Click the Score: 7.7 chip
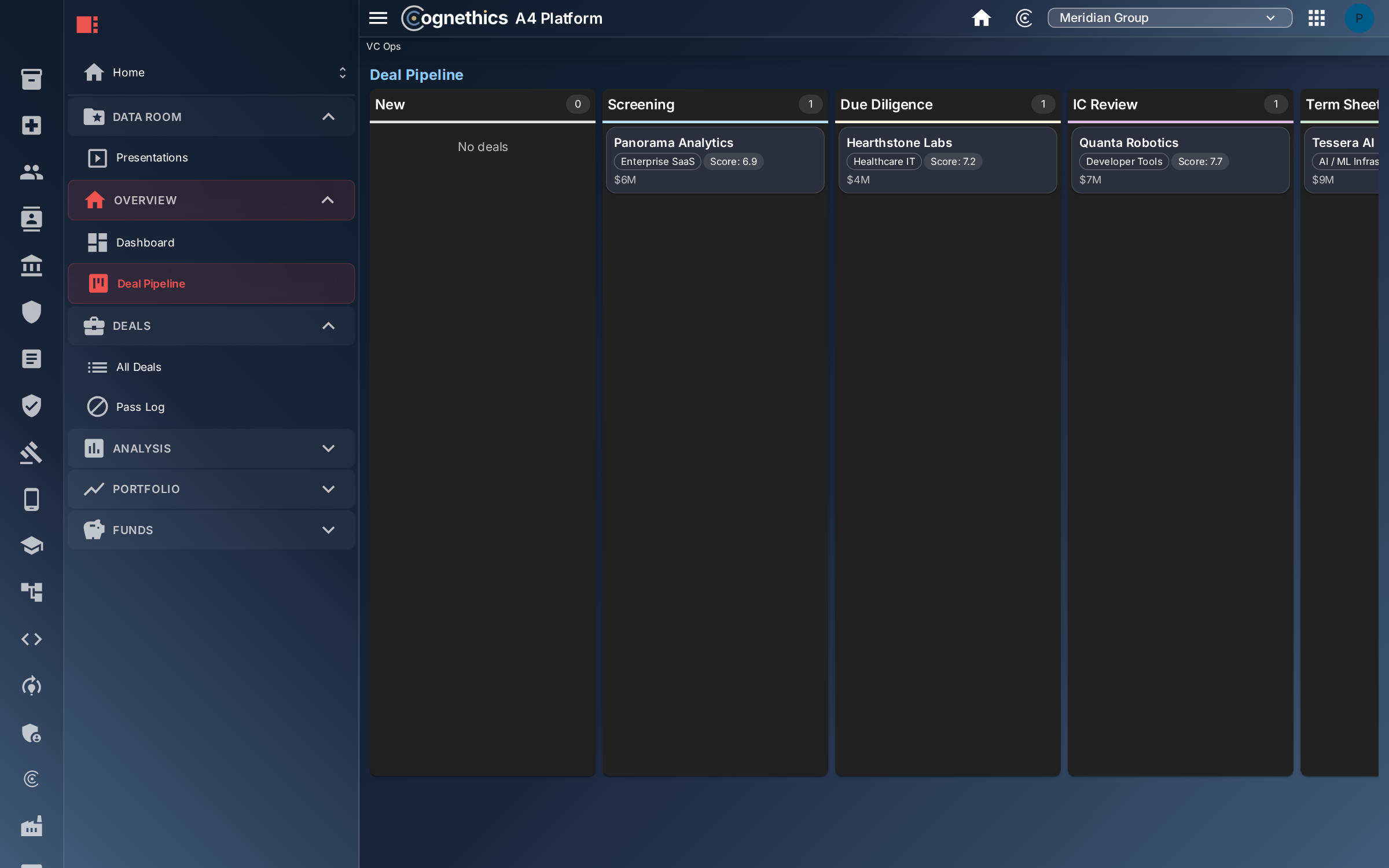 coord(1200,161)
